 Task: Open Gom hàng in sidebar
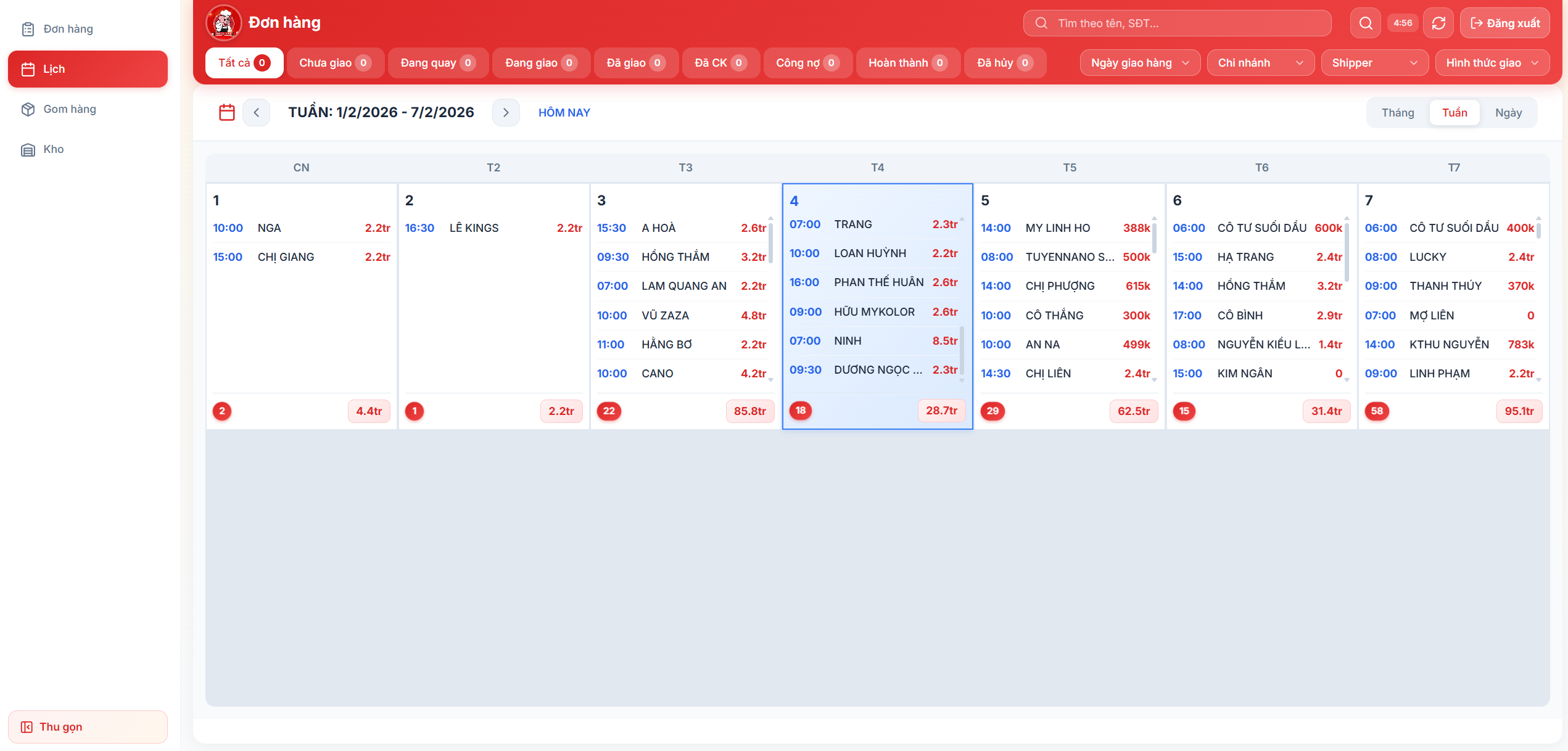point(69,109)
